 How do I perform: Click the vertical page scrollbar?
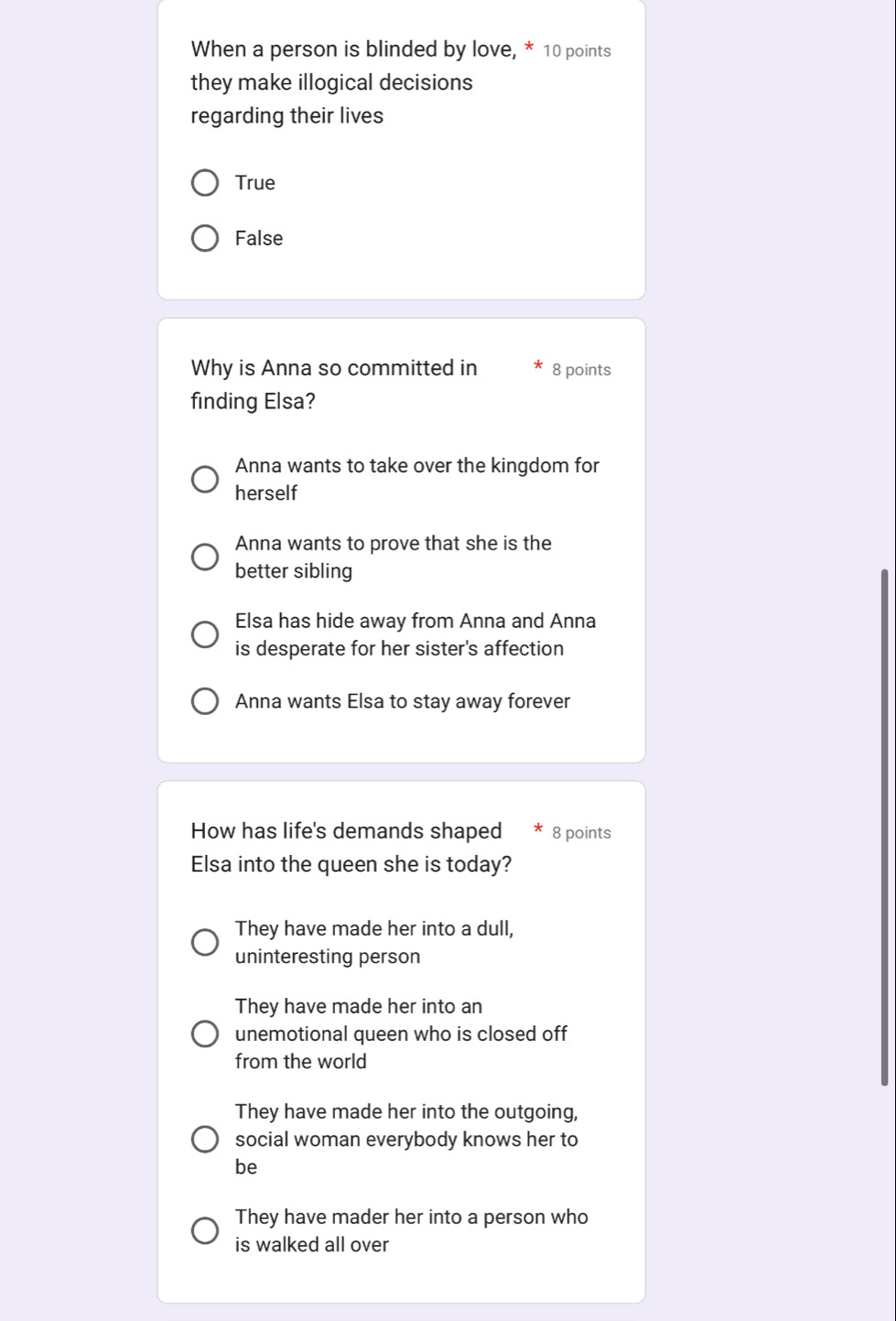(884, 827)
